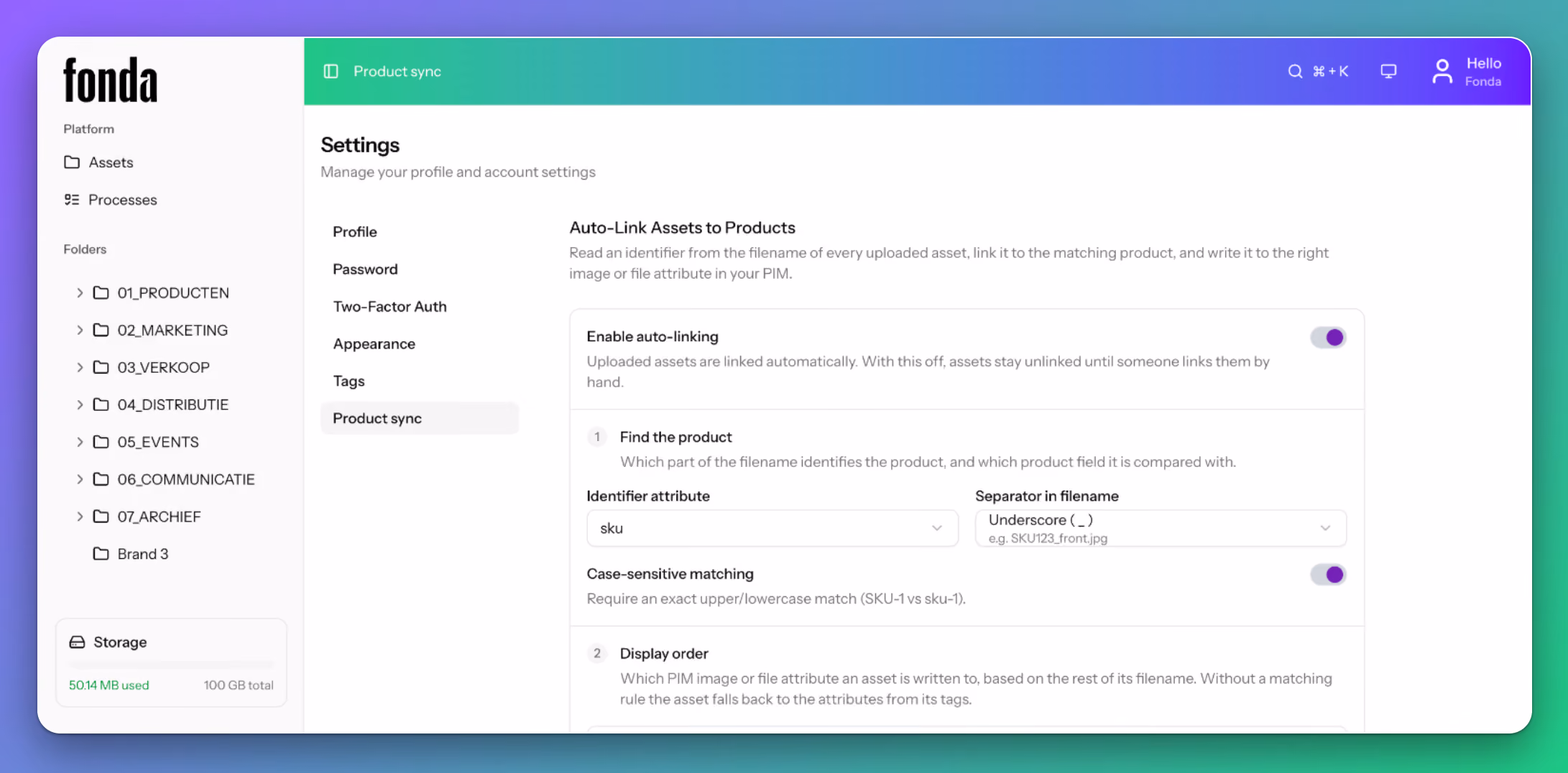Image resolution: width=1568 pixels, height=773 pixels.
Task: Open the user profile avatar icon
Action: (x=1442, y=71)
